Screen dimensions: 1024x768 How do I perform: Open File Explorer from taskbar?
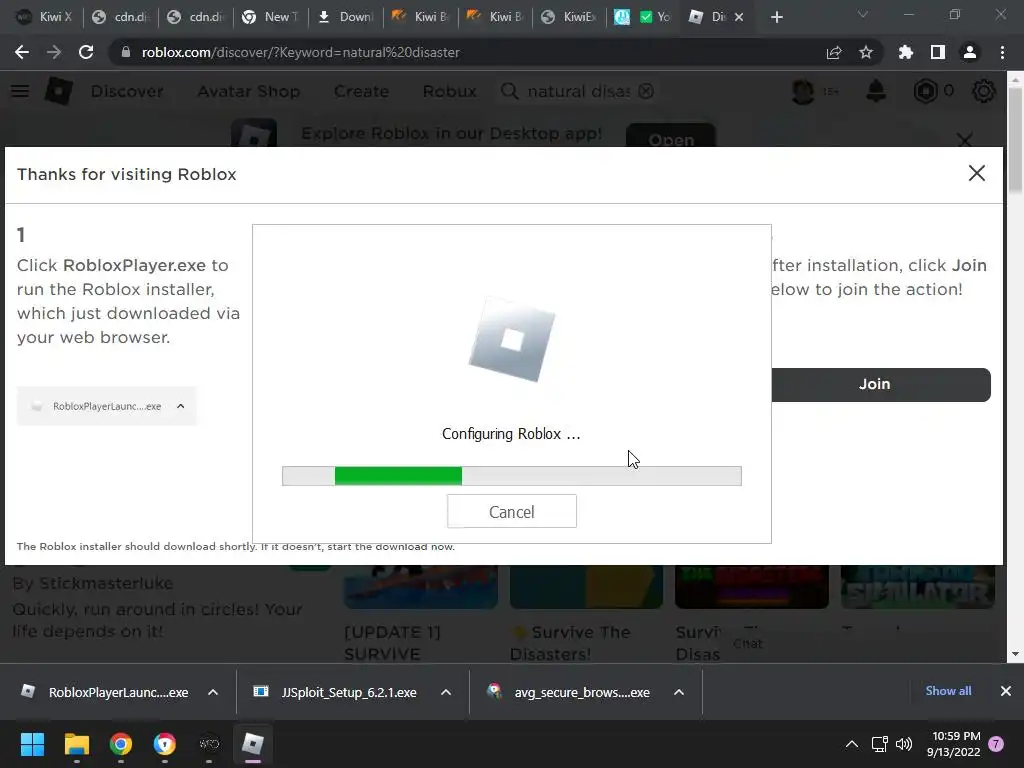point(76,744)
